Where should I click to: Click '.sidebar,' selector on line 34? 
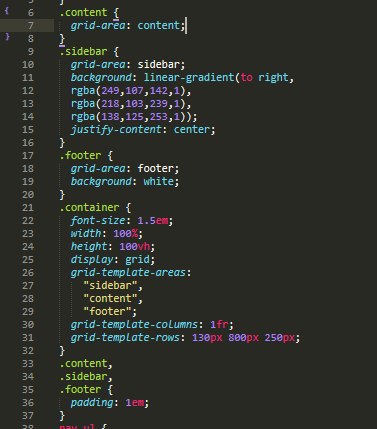[x=86, y=377]
